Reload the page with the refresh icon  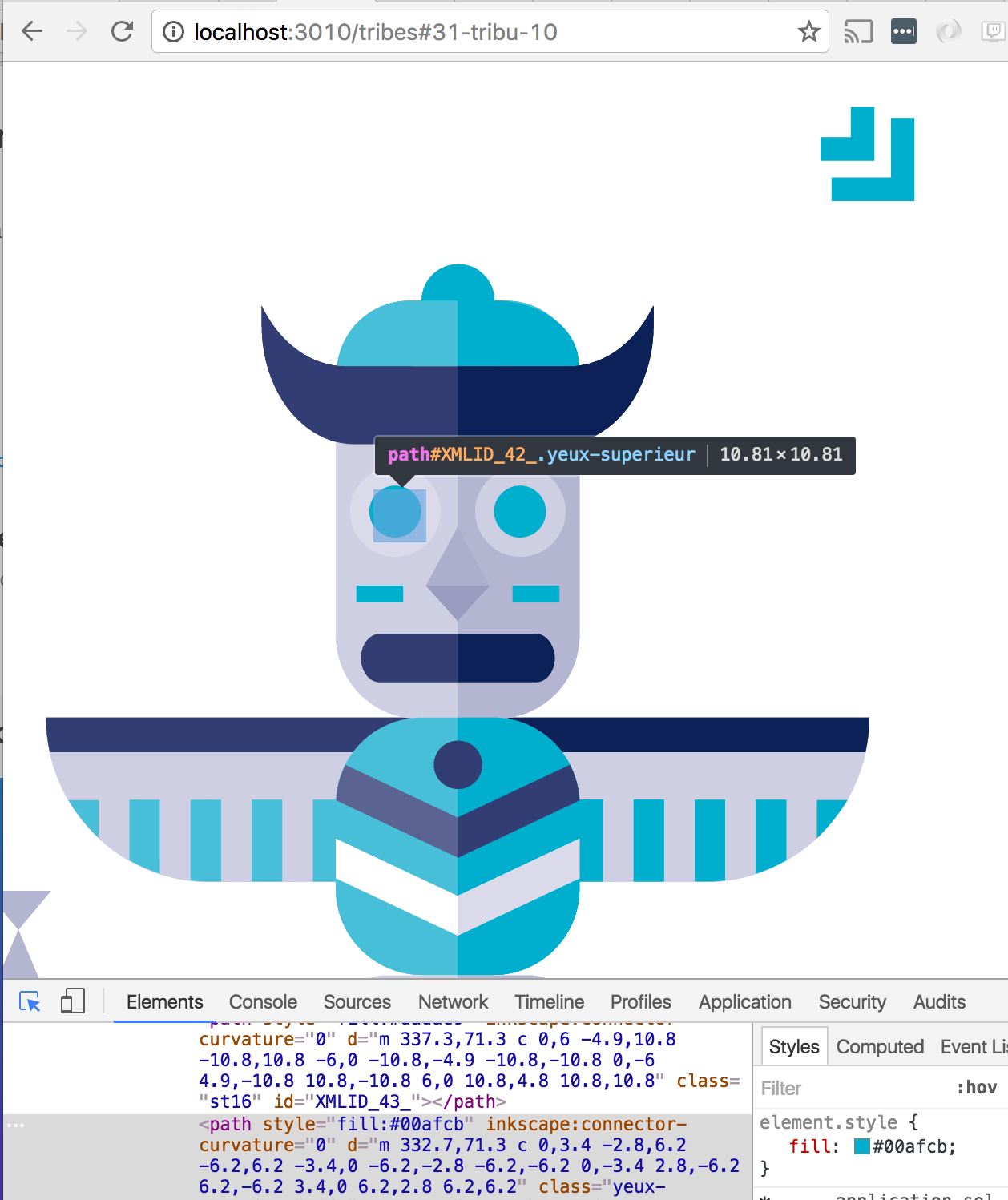pos(122,32)
